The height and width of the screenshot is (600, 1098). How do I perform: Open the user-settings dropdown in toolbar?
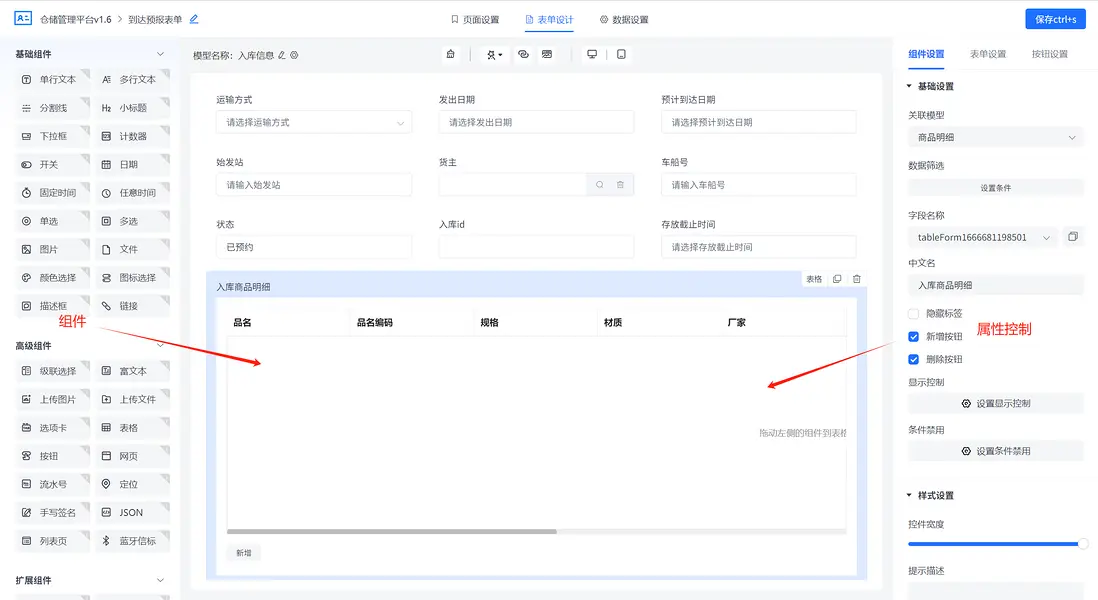494,55
